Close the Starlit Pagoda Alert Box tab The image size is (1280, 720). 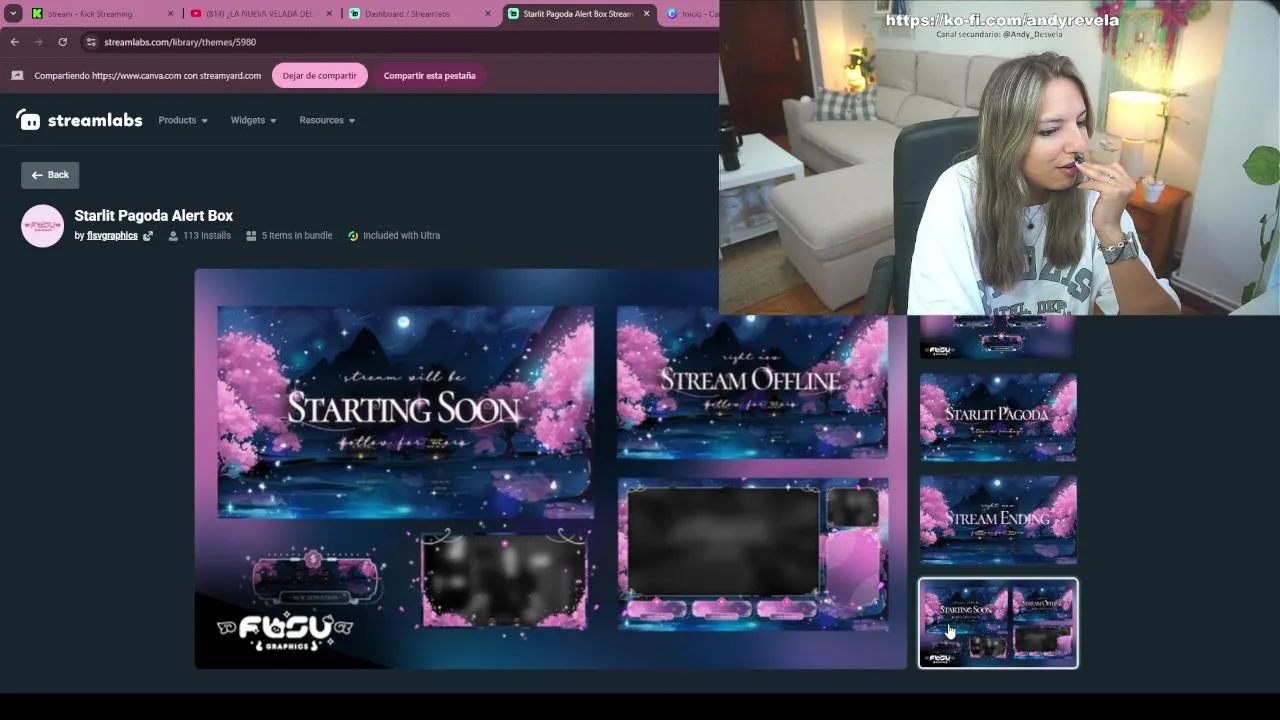646,14
